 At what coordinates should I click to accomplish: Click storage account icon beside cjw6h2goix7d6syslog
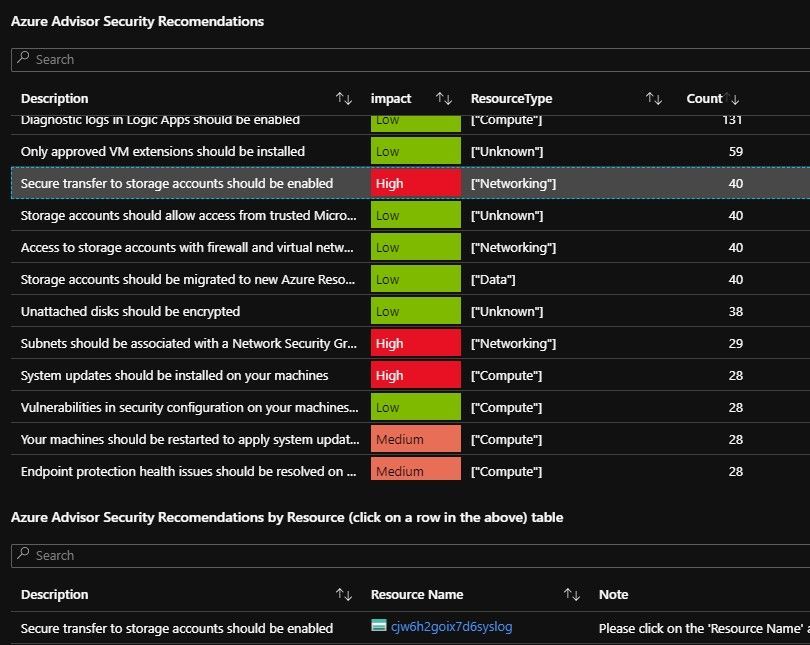click(379, 626)
